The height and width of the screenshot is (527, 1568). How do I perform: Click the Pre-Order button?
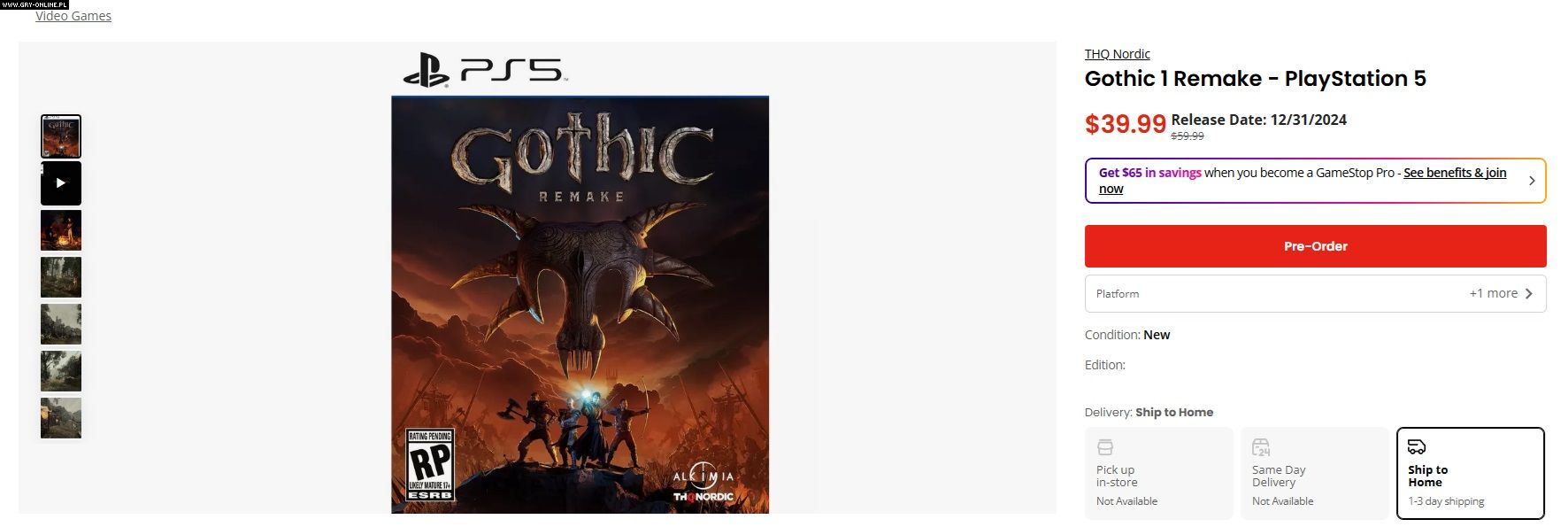(x=1315, y=246)
